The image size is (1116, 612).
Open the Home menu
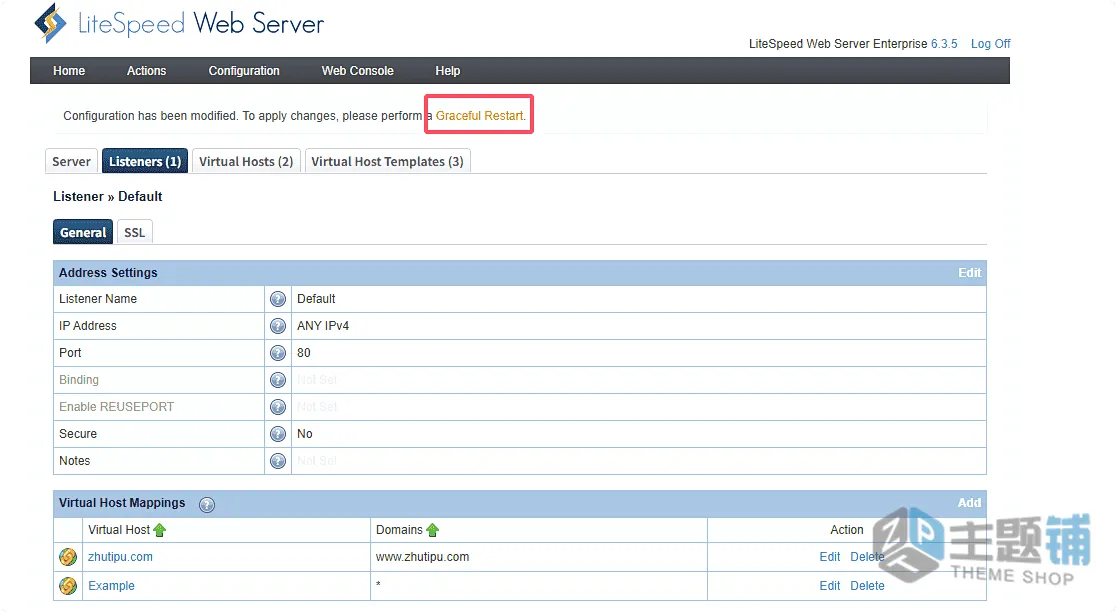point(69,71)
